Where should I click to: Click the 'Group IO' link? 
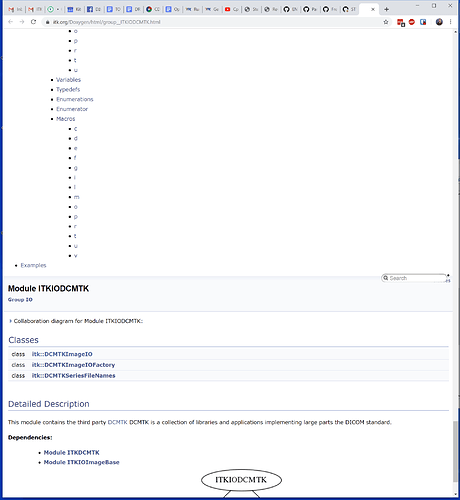pyautogui.click(x=20, y=300)
